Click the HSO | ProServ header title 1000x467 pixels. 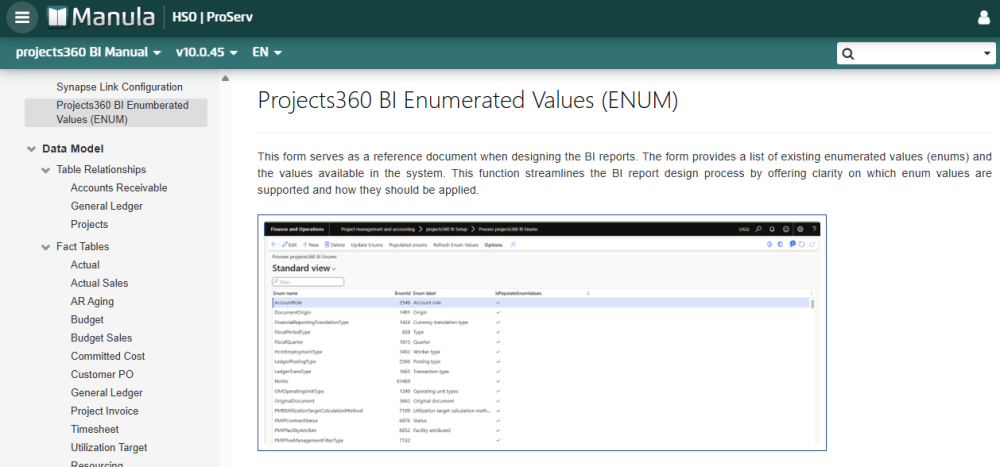[212, 17]
